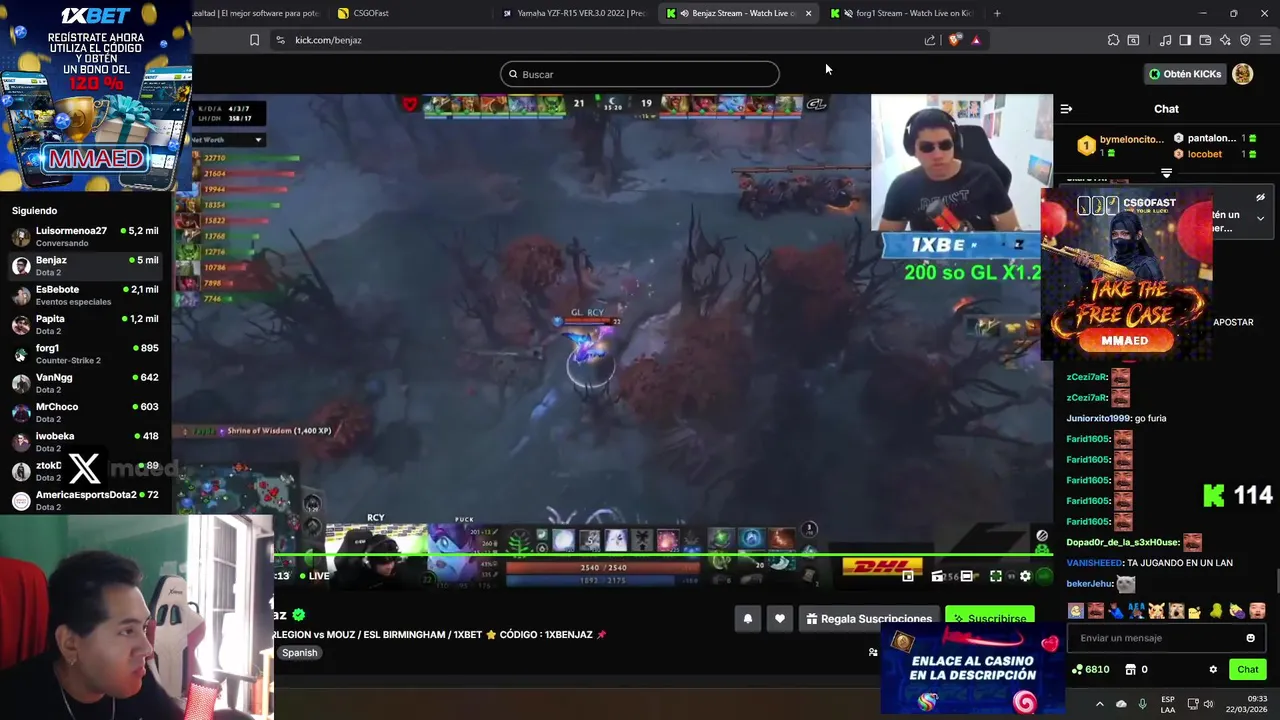Expand the pinned prediction dropdown arrow
The width and height of the screenshot is (1280, 720).
click(1260, 218)
